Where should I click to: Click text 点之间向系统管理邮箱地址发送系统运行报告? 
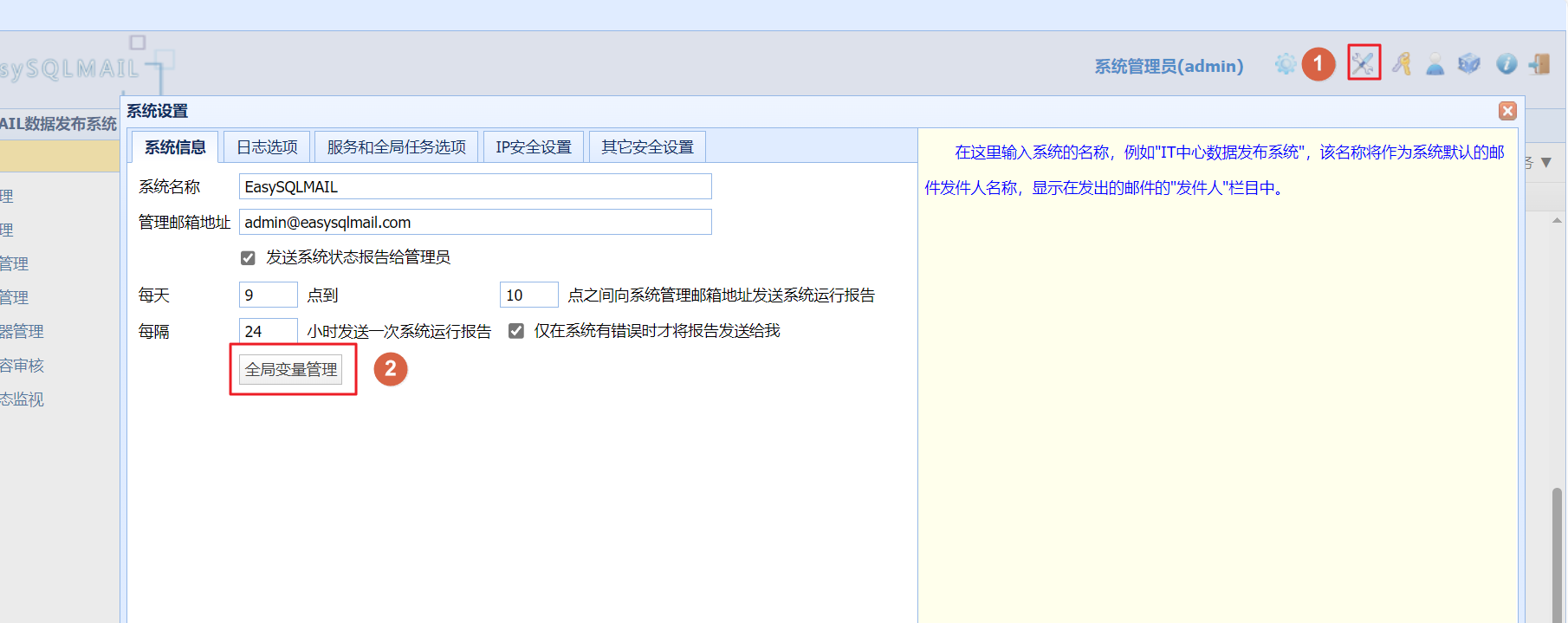coord(721,295)
